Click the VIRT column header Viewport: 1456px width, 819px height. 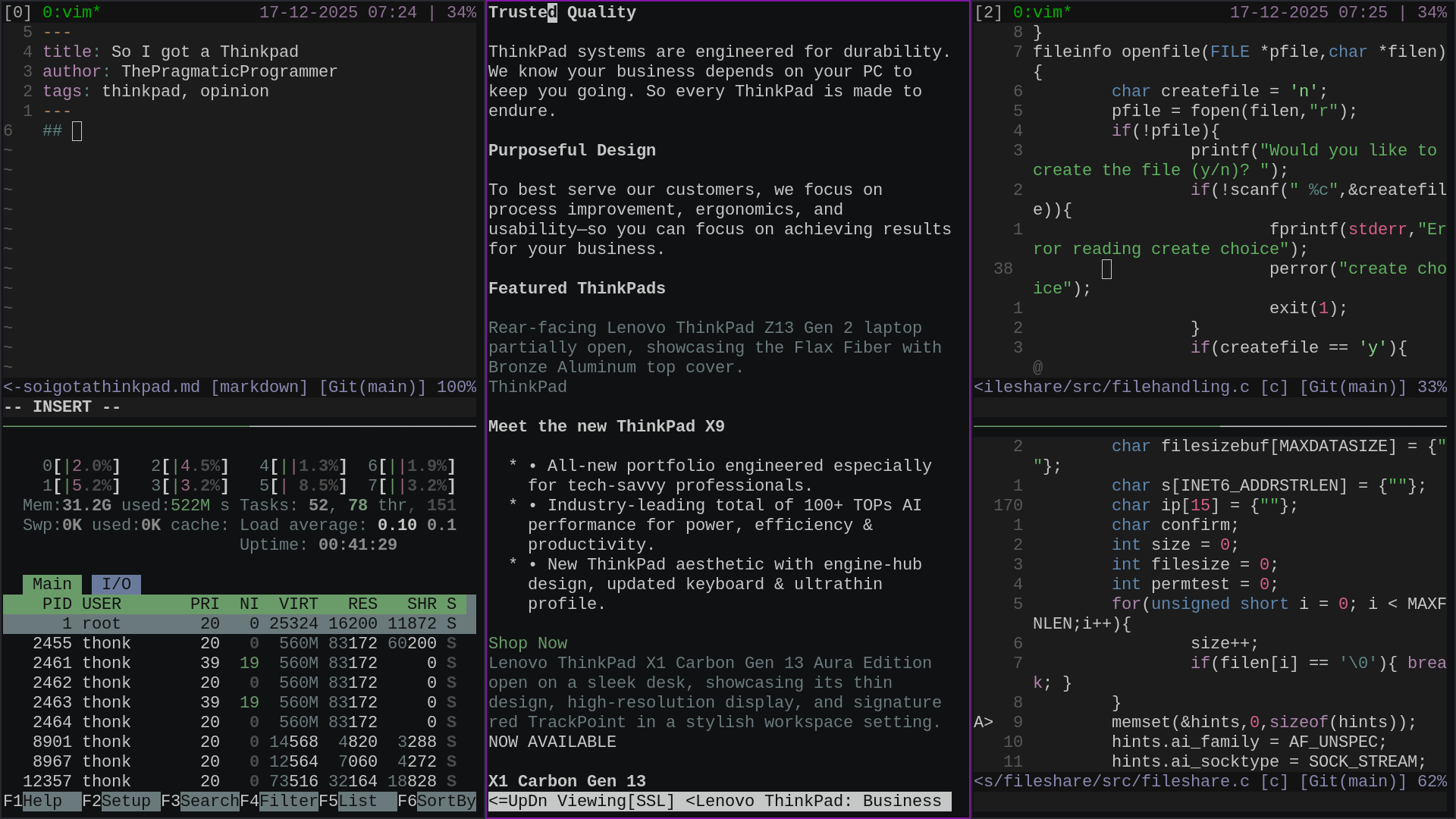click(x=298, y=604)
